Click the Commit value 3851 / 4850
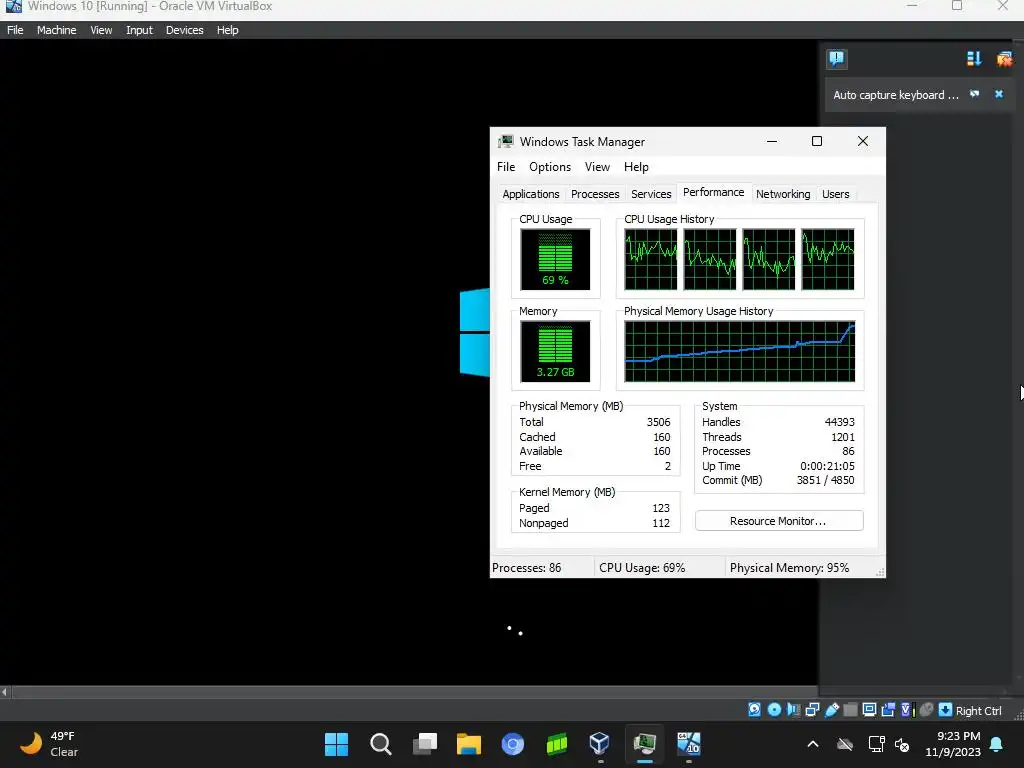The image size is (1024, 768). pos(825,480)
